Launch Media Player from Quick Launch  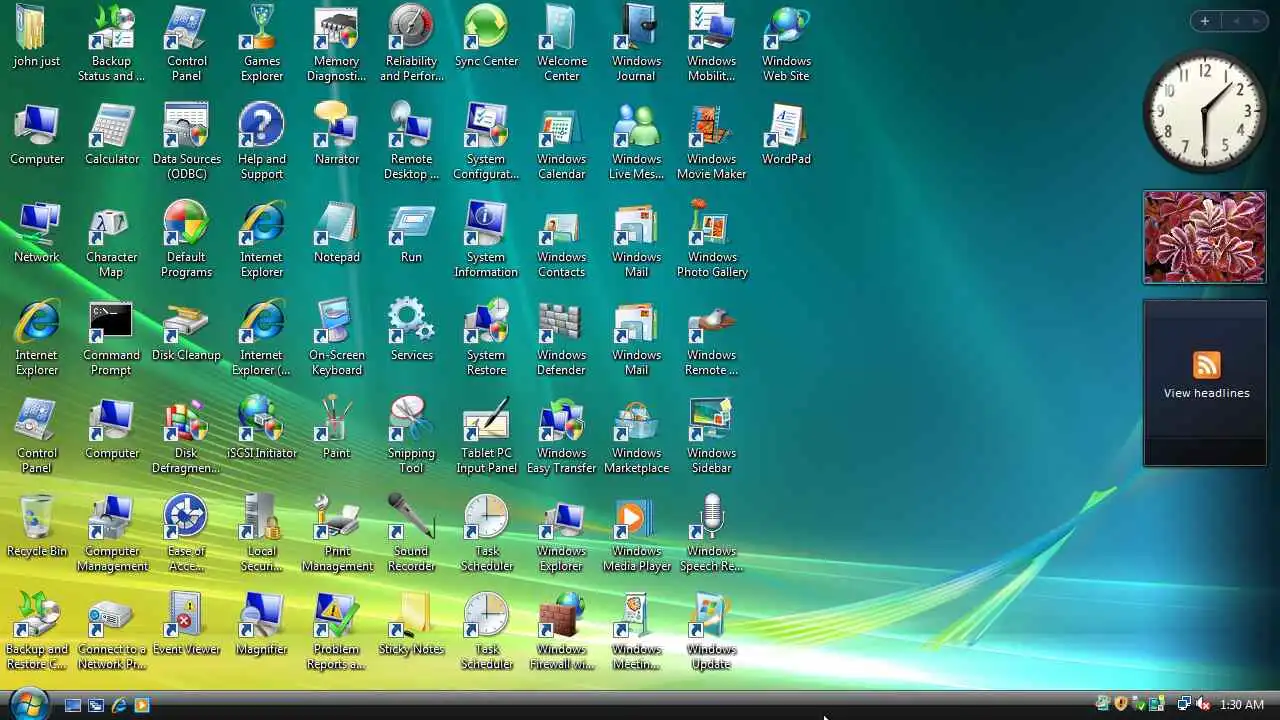tap(142, 705)
